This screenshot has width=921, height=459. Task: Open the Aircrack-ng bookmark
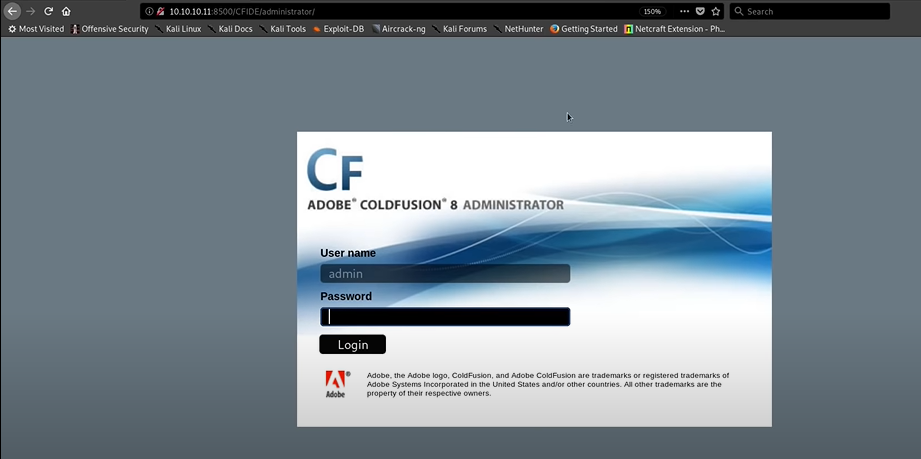tap(398, 28)
